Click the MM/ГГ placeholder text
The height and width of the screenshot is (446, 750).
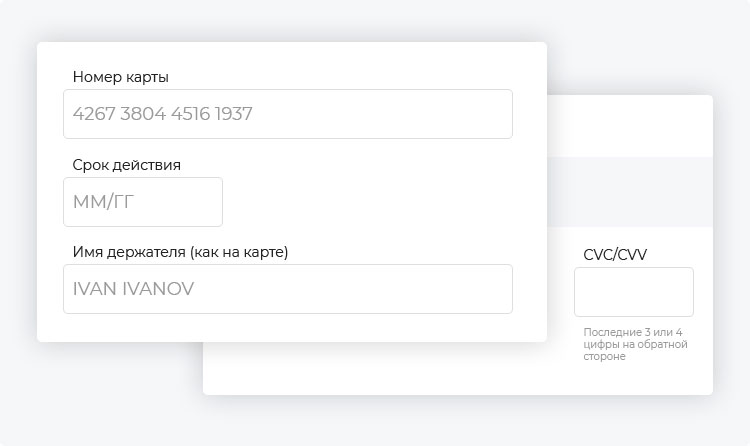pyautogui.click(x=103, y=202)
